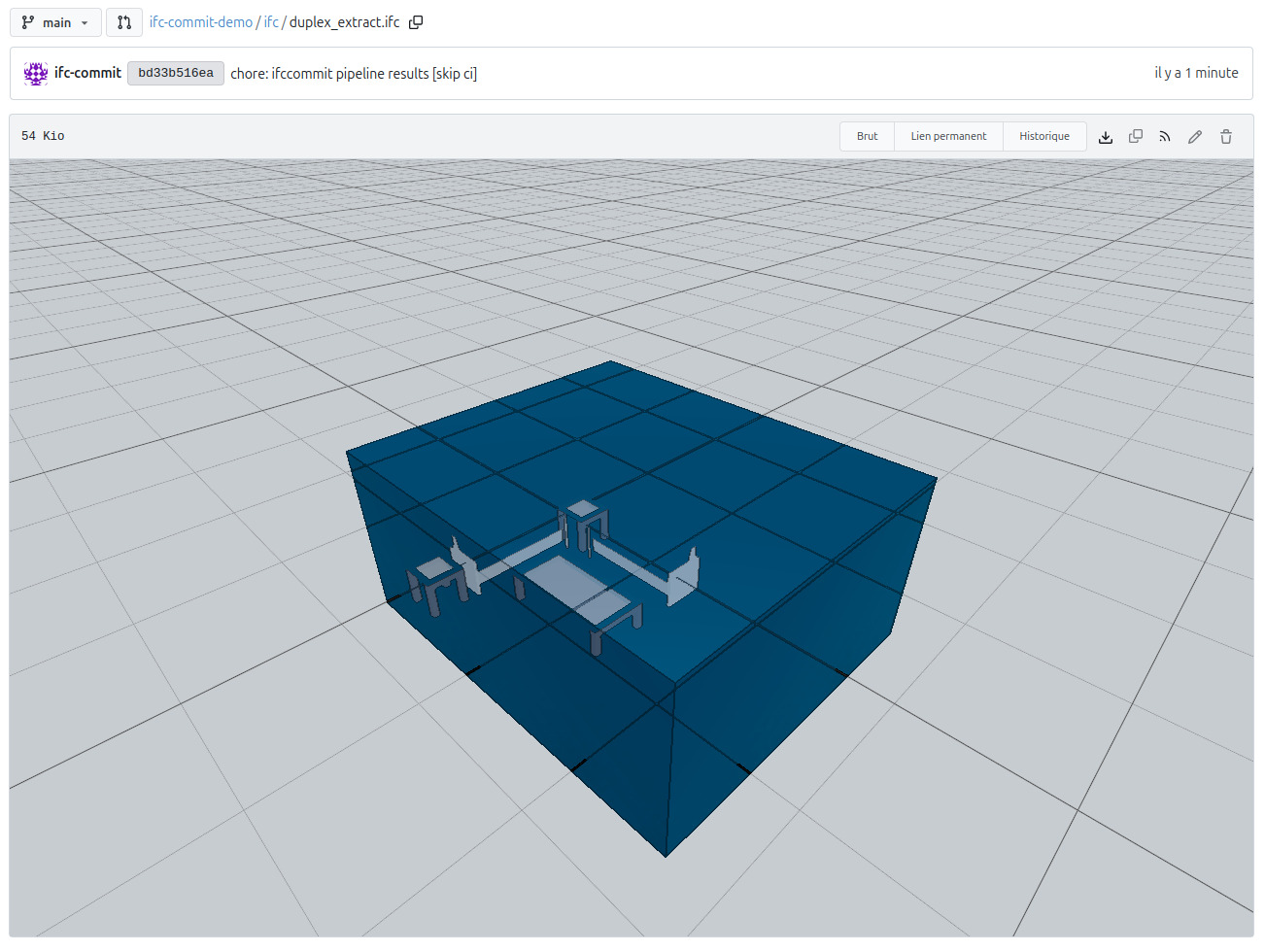Navigate to the ifc folder breadcrumb
Viewport: 1265px width, 952px height.
tap(271, 22)
